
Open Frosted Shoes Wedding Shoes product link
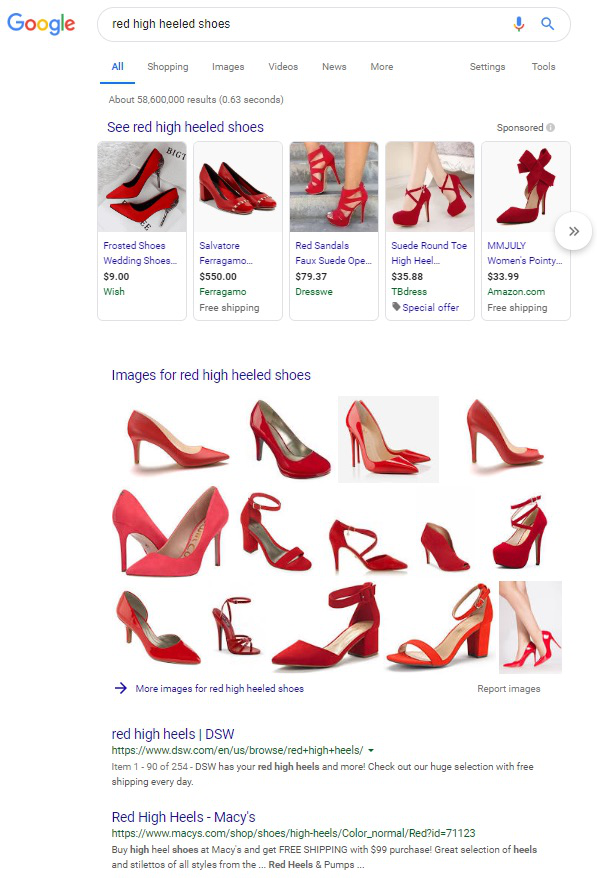coord(139,253)
